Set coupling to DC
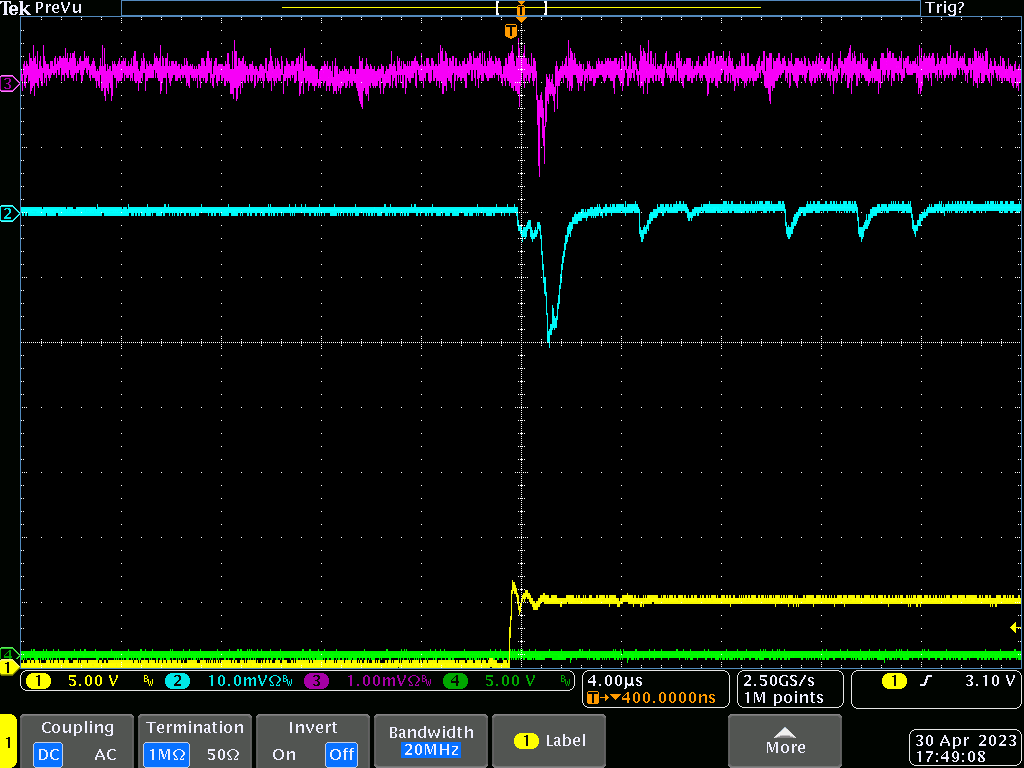The image size is (1024, 768). click(48, 754)
